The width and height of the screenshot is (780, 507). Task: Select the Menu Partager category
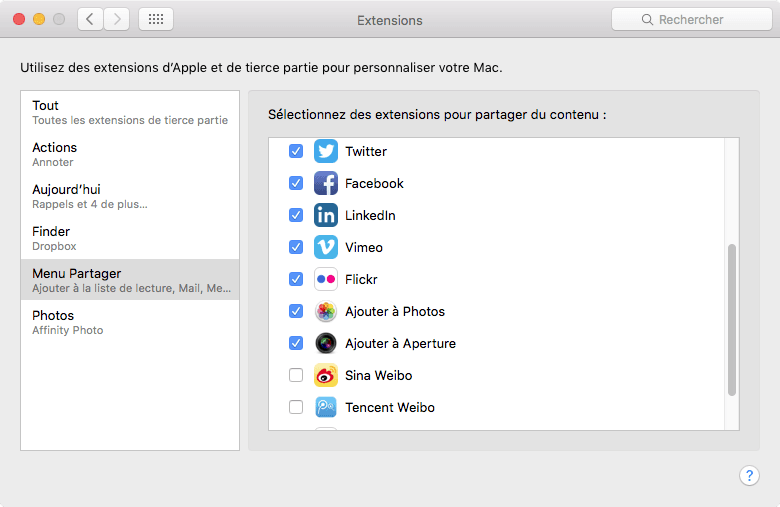coord(130,280)
